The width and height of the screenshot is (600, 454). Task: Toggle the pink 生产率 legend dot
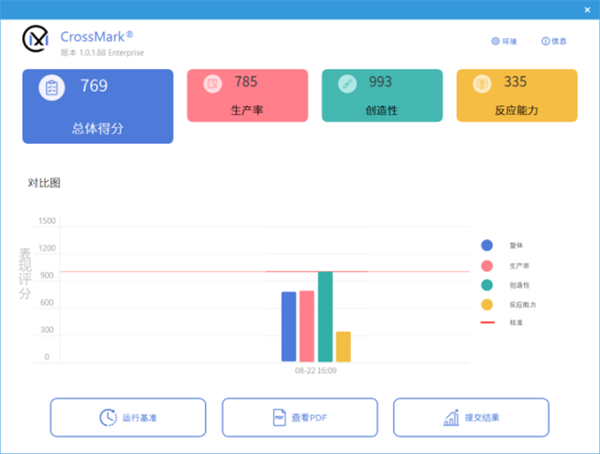click(487, 266)
